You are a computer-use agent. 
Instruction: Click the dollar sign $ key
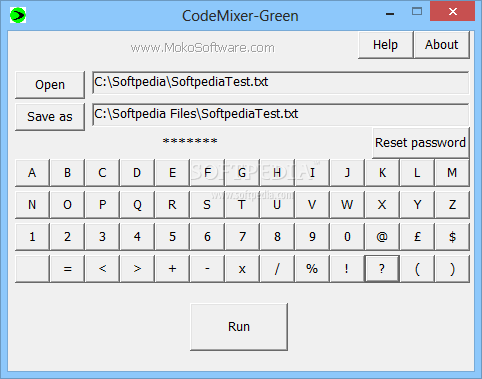452,237
